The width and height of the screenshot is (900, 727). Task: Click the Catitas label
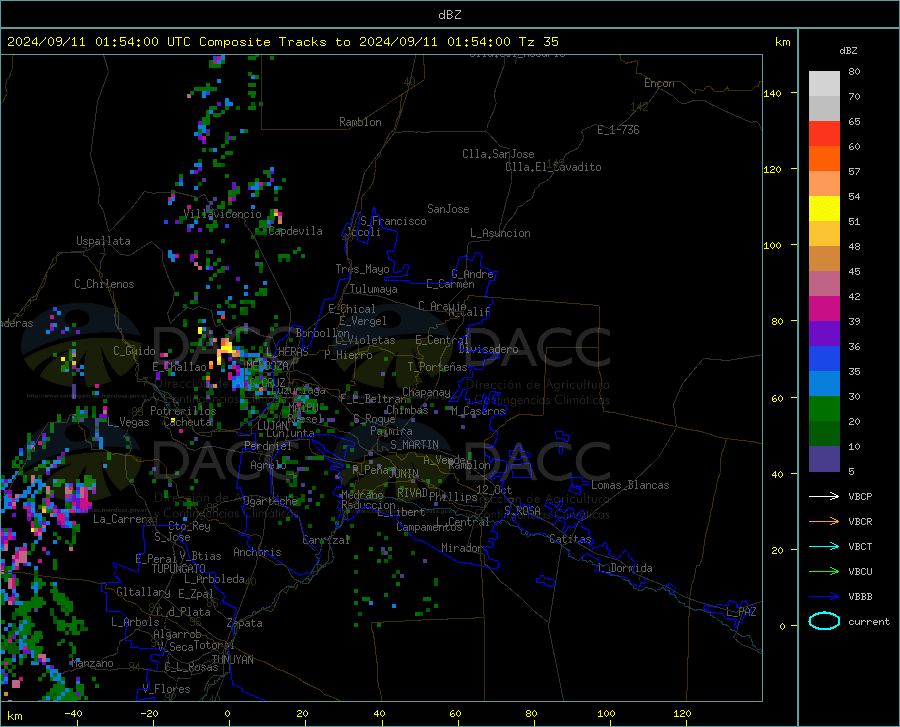tap(571, 539)
